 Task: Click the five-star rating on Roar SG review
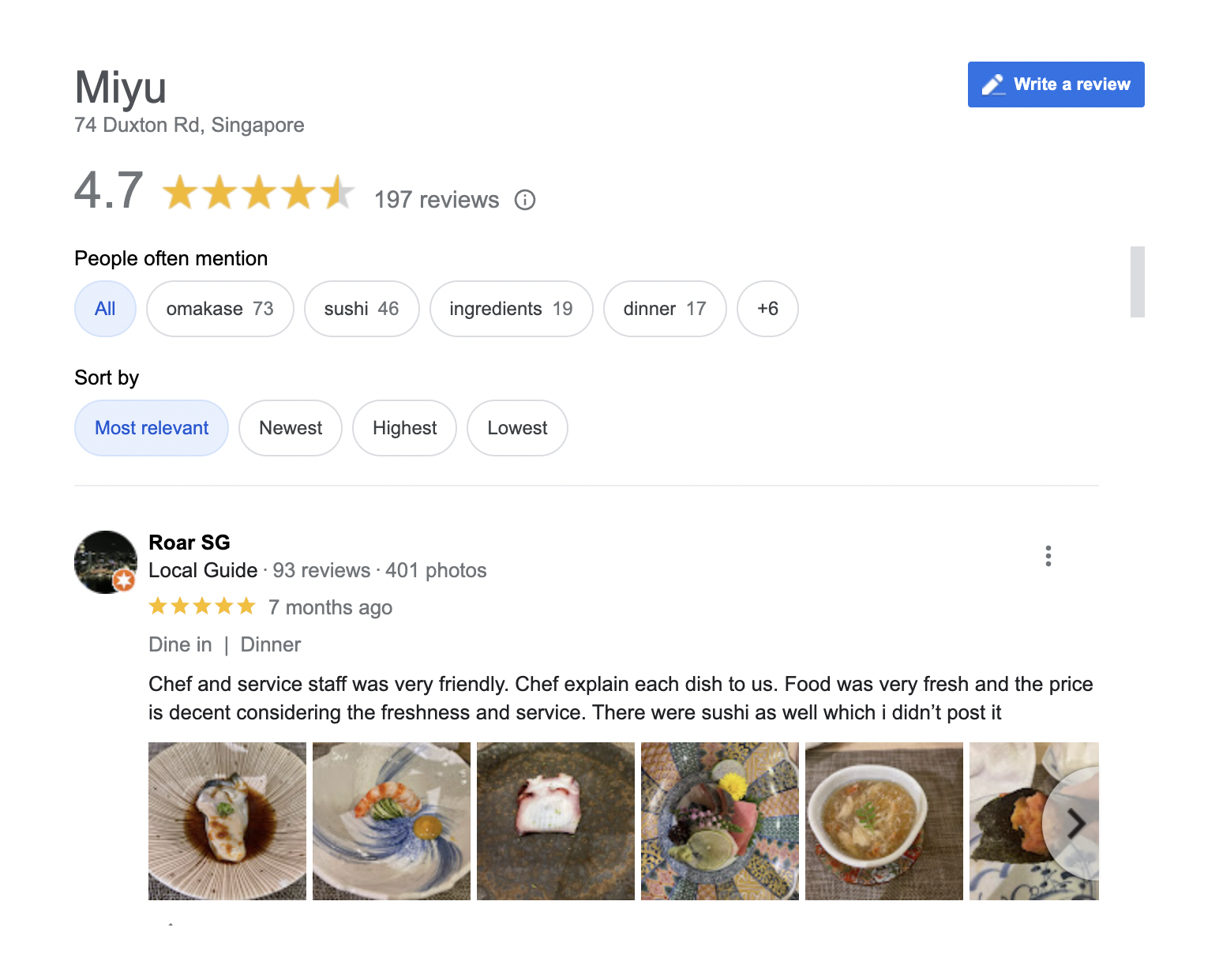point(202,606)
